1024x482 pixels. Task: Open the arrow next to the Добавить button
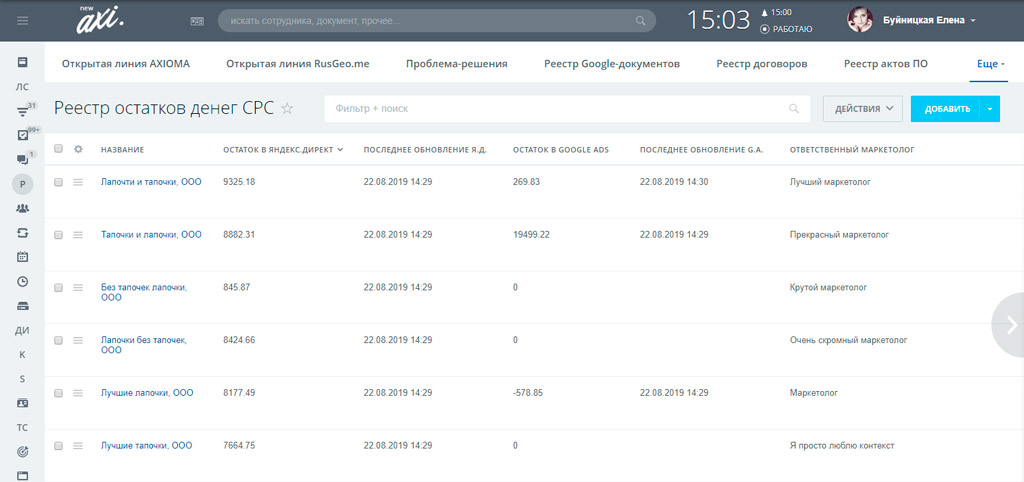click(x=989, y=108)
